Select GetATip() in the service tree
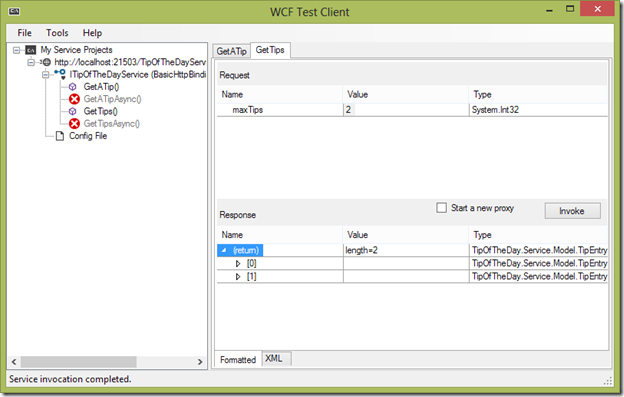The image size is (624, 397). tap(101, 87)
